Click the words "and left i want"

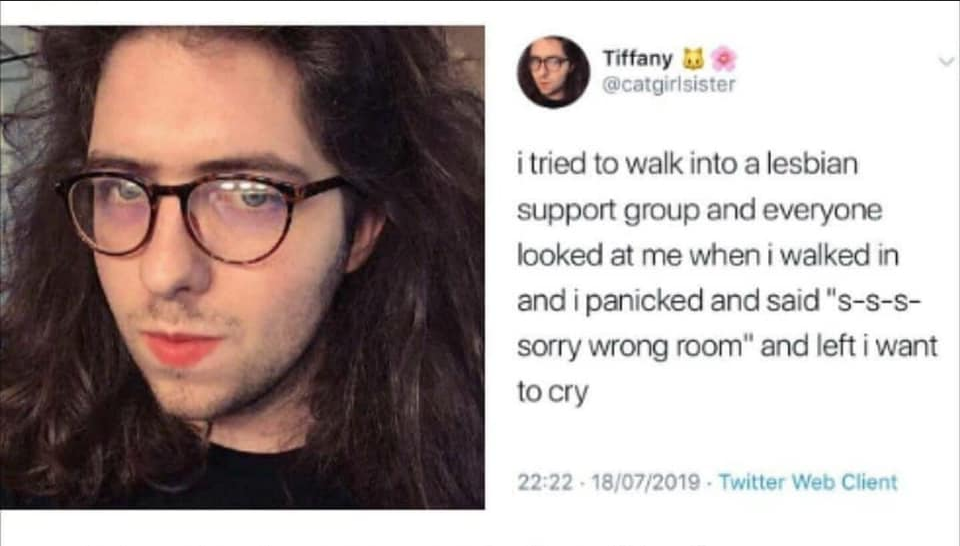tap(849, 346)
